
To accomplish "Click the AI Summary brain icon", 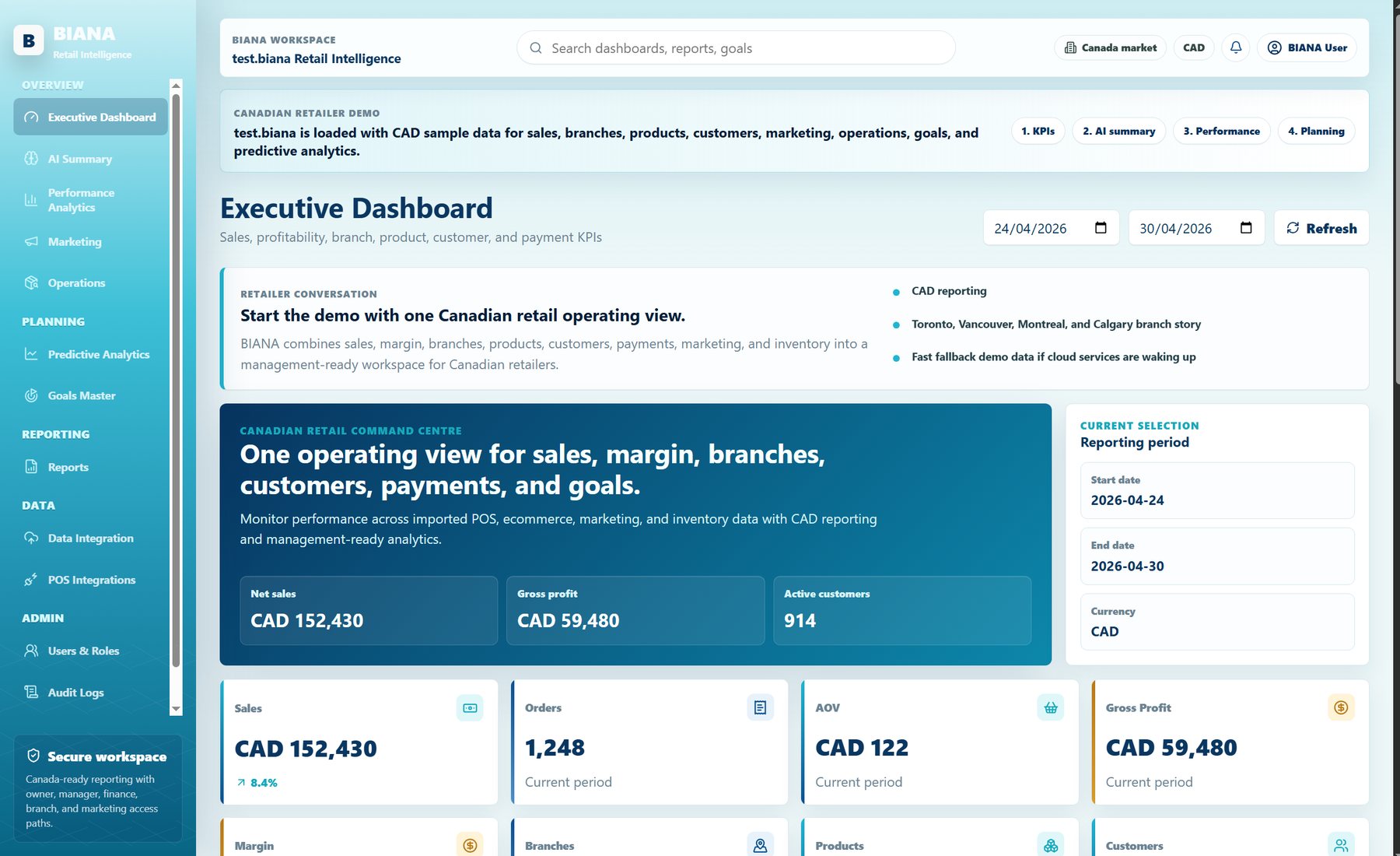I will pos(31,159).
